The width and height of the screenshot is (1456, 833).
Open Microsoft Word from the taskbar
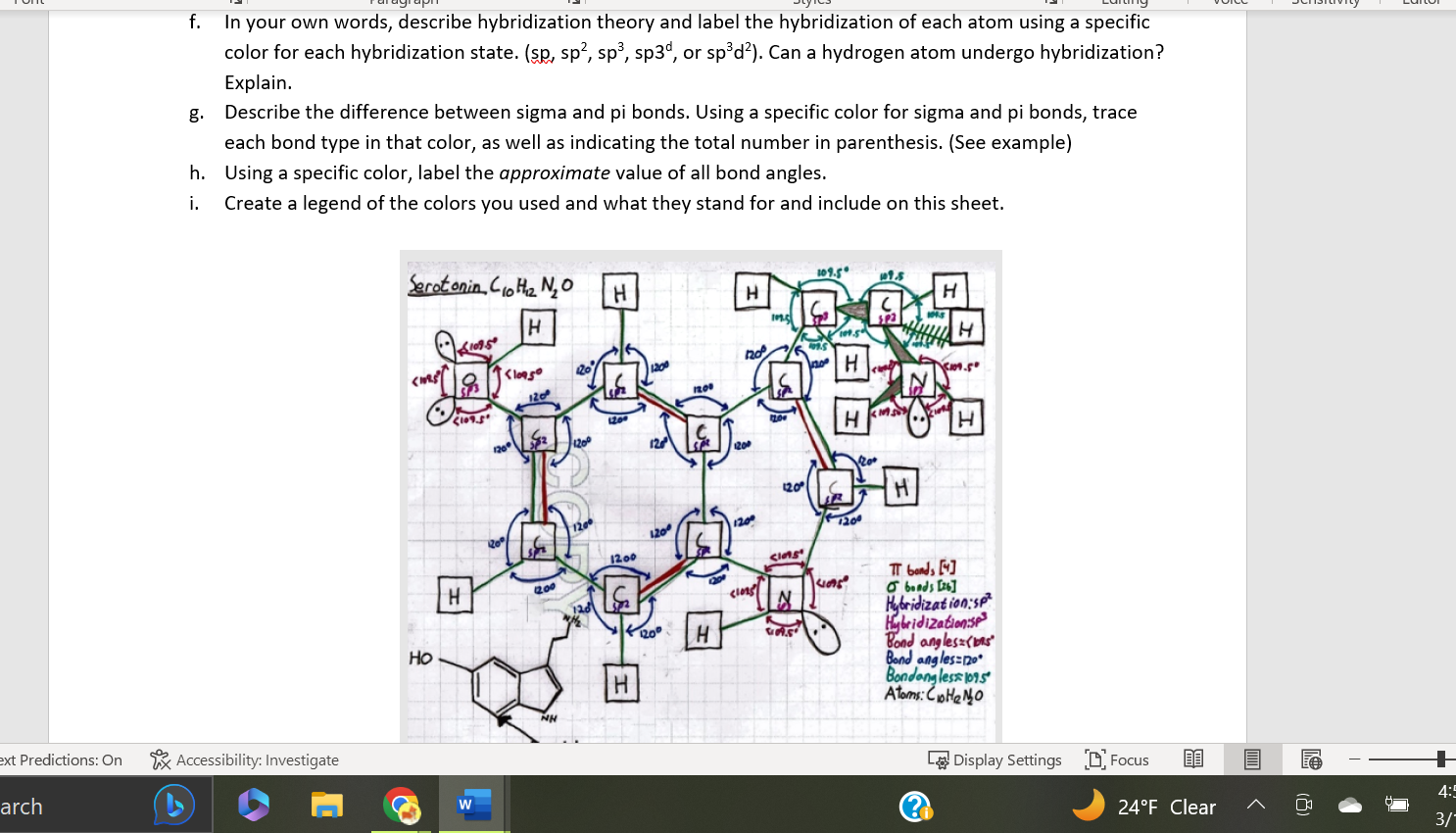471,806
